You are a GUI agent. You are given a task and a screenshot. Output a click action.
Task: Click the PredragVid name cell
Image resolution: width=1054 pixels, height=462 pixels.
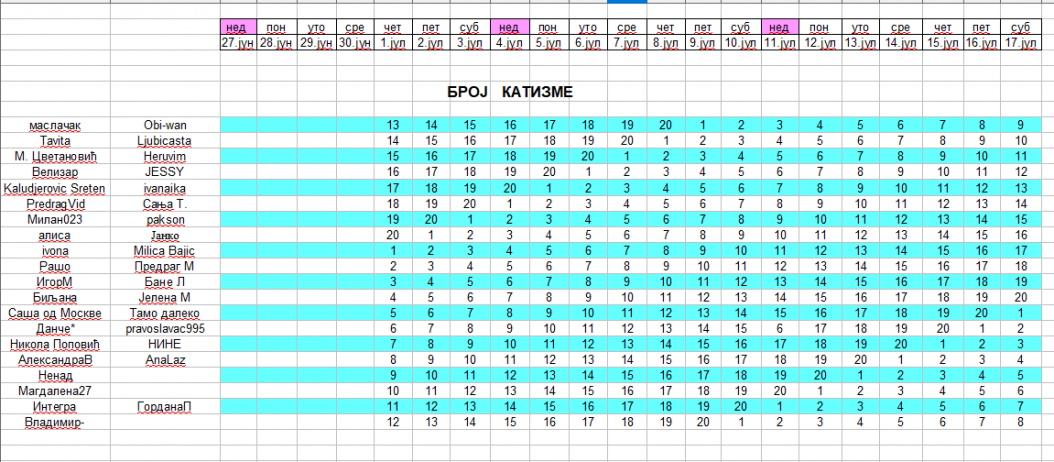click(x=55, y=203)
